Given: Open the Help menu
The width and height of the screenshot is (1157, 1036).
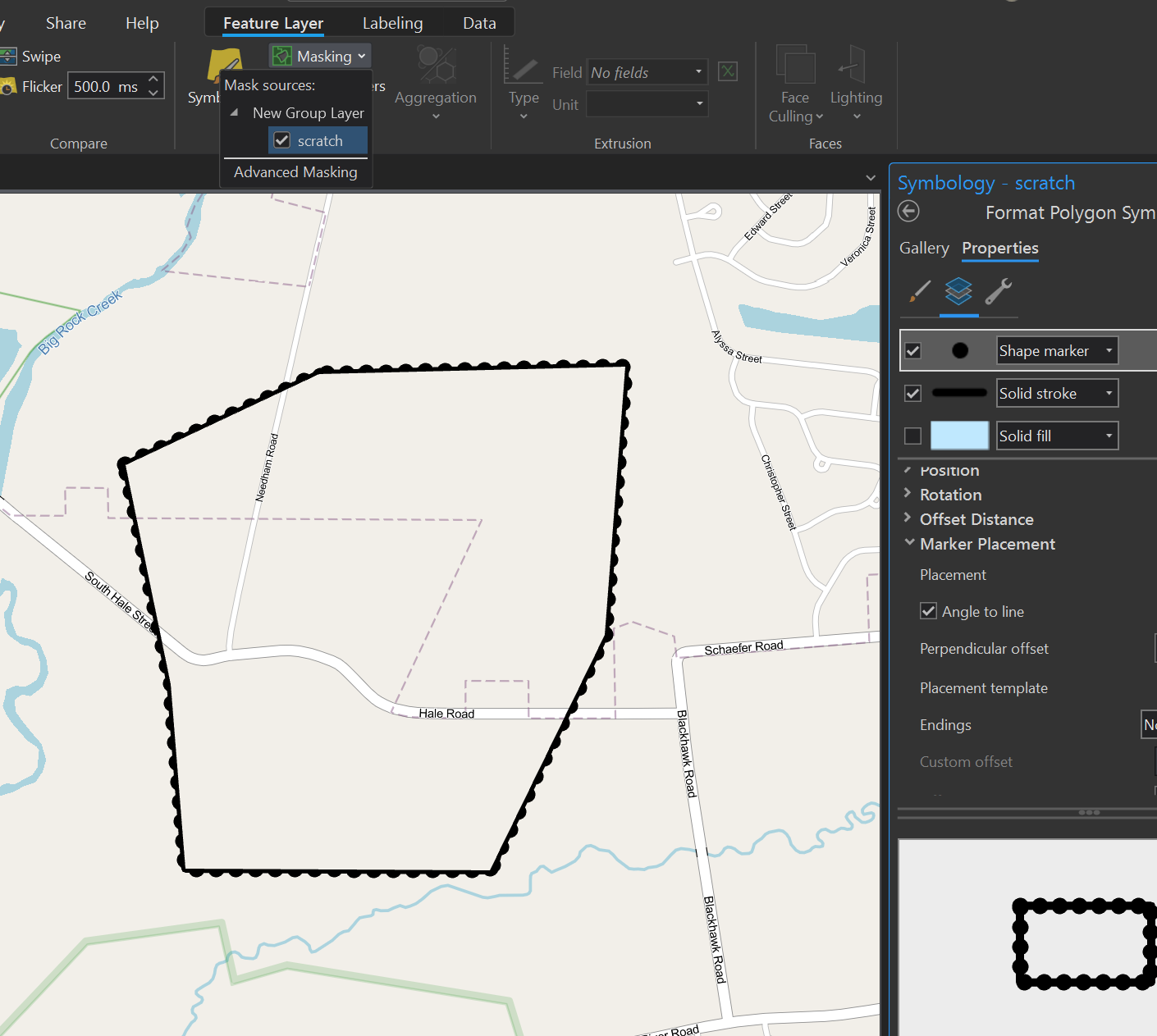Looking at the screenshot, I should (141, 23).
